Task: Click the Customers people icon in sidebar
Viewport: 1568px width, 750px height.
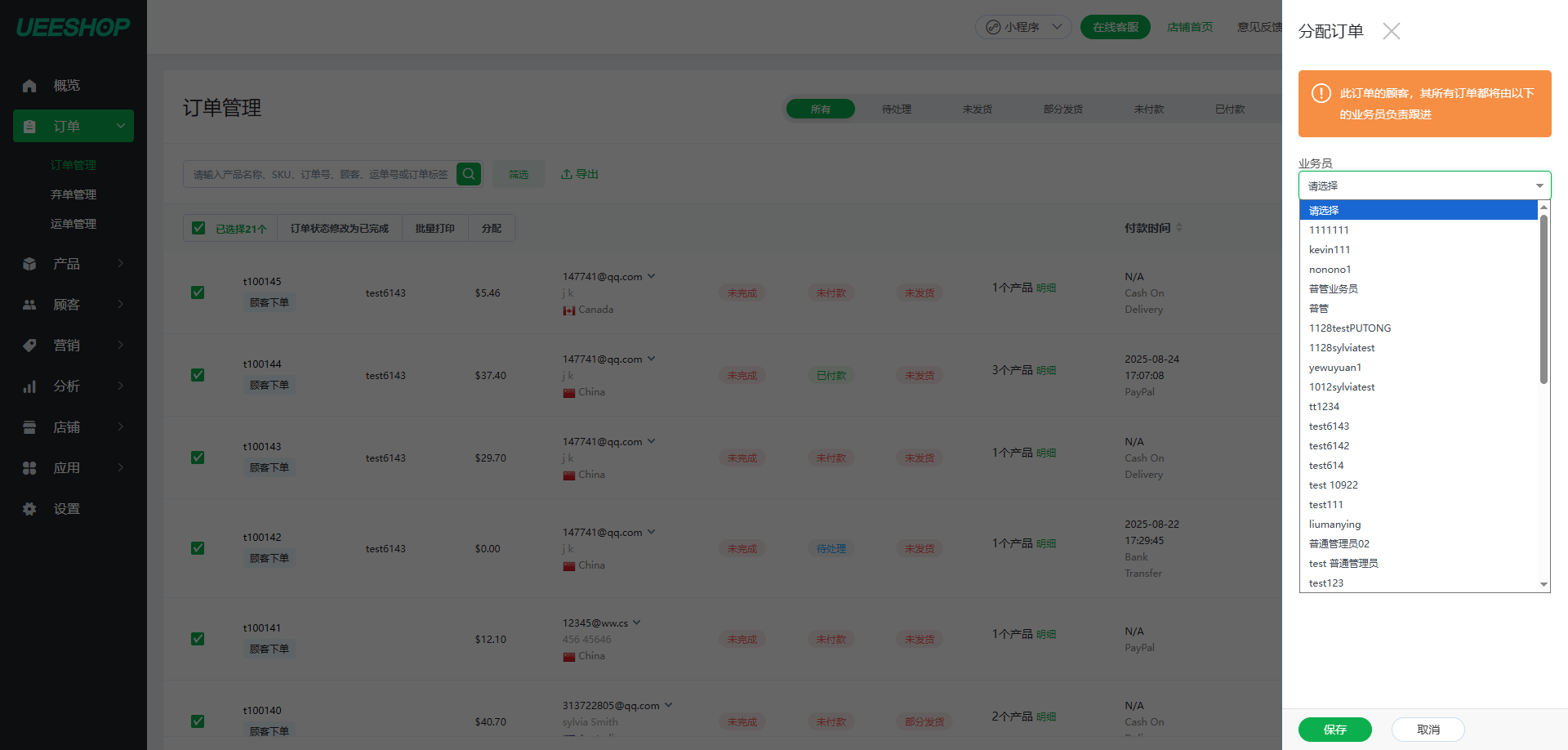Action: [x=30, y=305]
